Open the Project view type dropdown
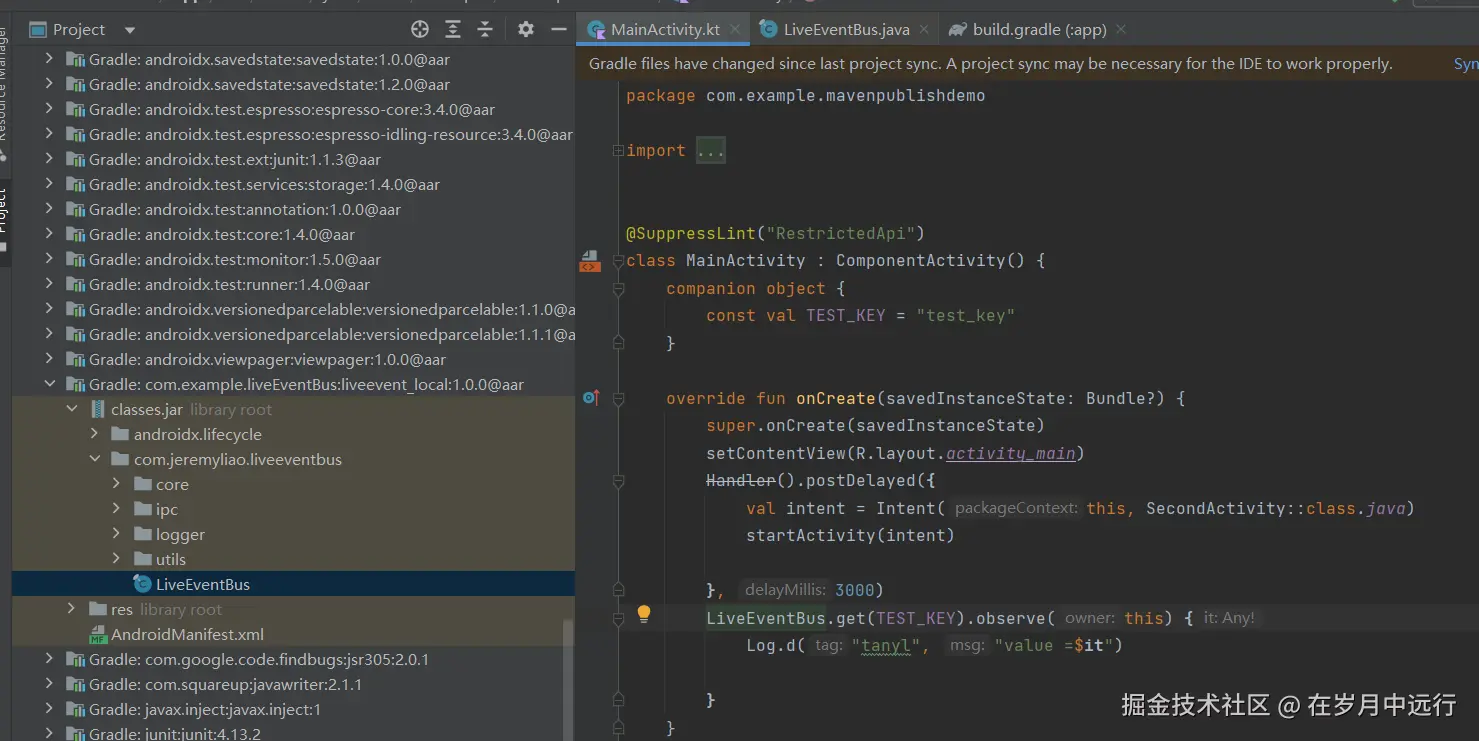 click(x=129, y=30)
